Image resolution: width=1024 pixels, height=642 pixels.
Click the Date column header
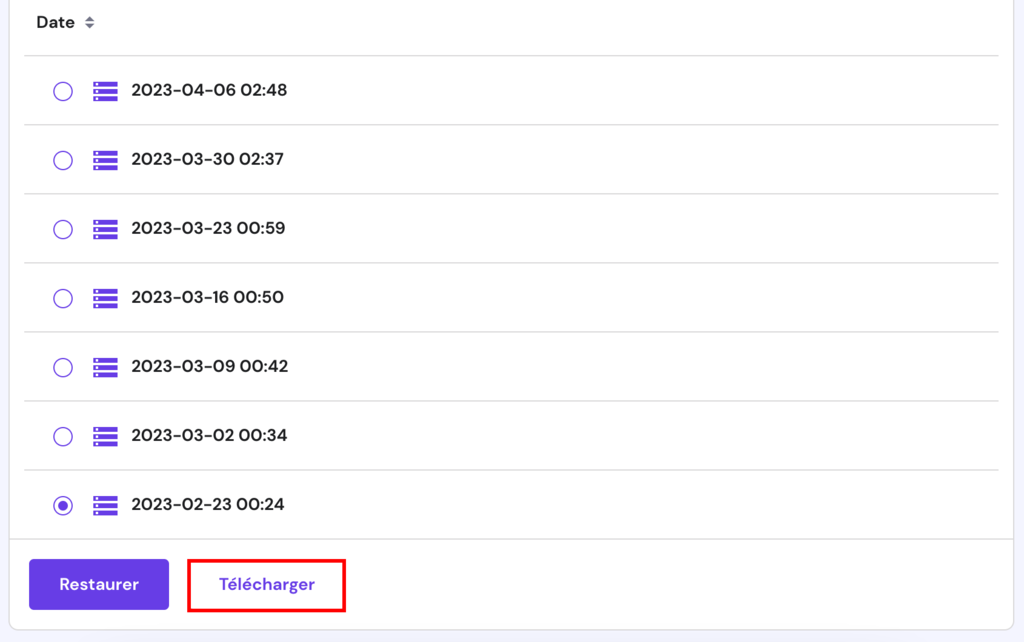coord(54,22)
